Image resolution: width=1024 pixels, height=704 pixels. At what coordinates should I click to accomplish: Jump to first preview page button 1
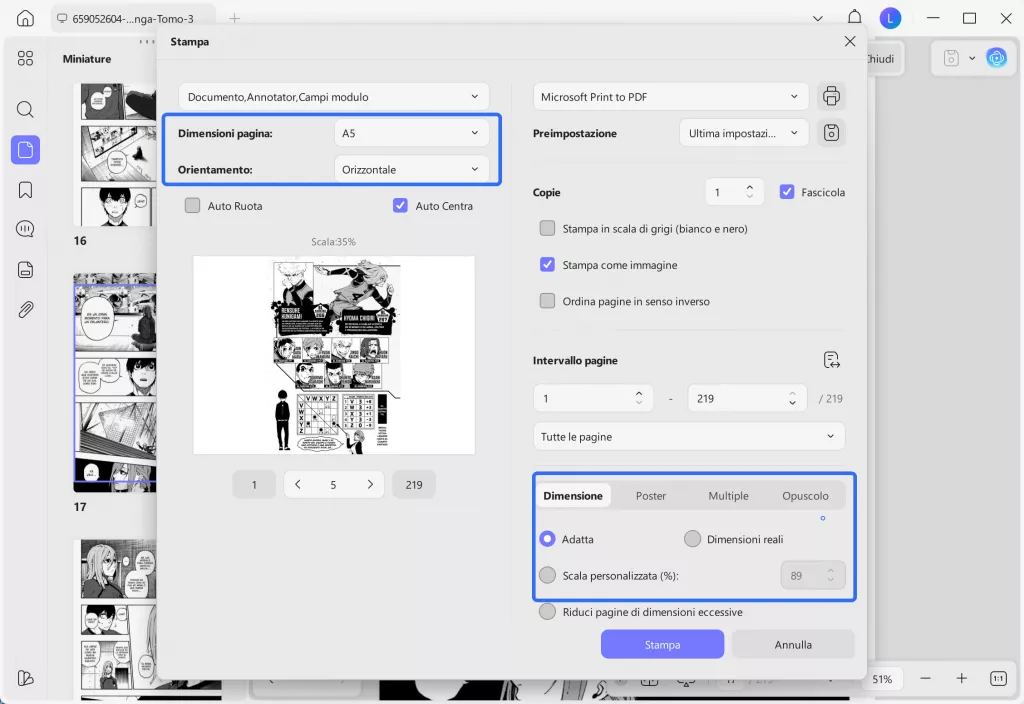(254, 485)
